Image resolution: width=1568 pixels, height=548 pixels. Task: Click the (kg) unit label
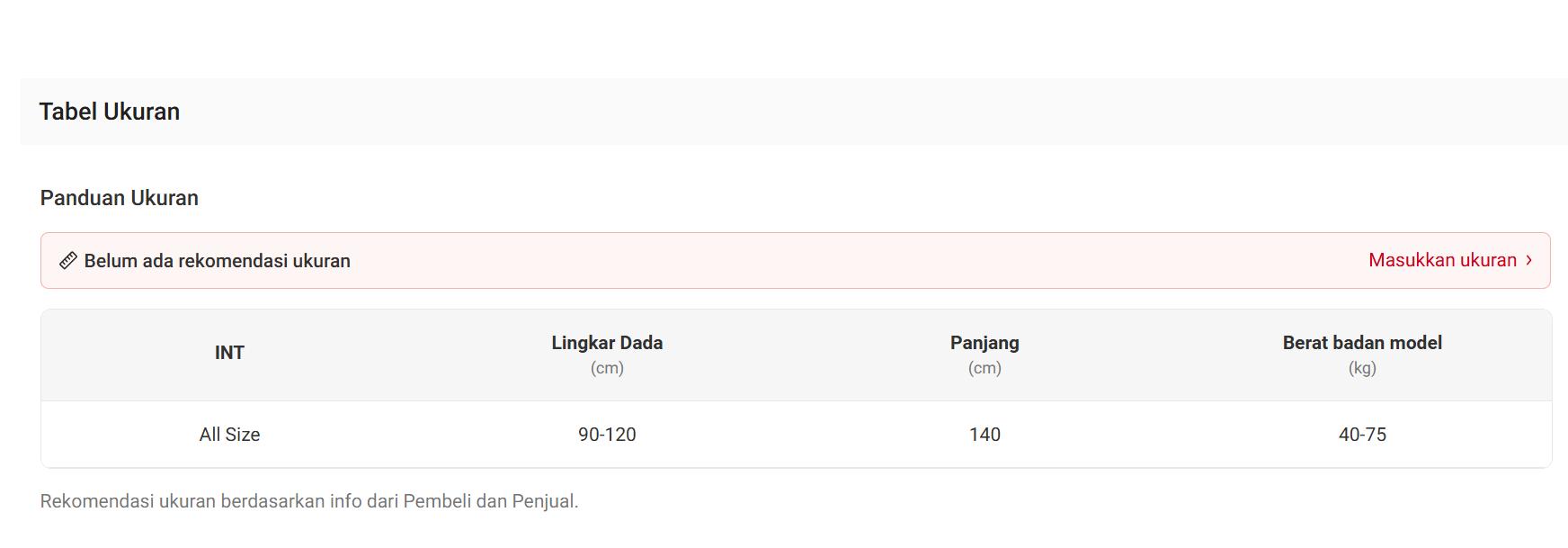pyautogui.click(x=1362, y=368)
